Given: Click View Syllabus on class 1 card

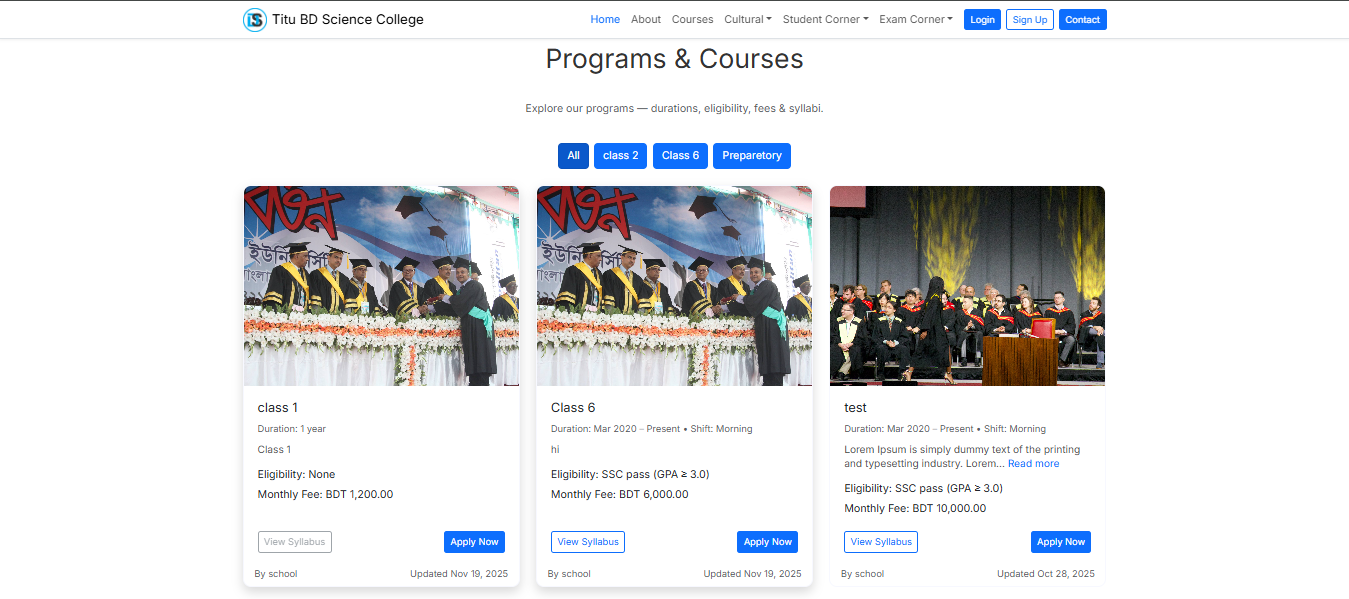Looking at the screenshot, I should pos(295,542).
